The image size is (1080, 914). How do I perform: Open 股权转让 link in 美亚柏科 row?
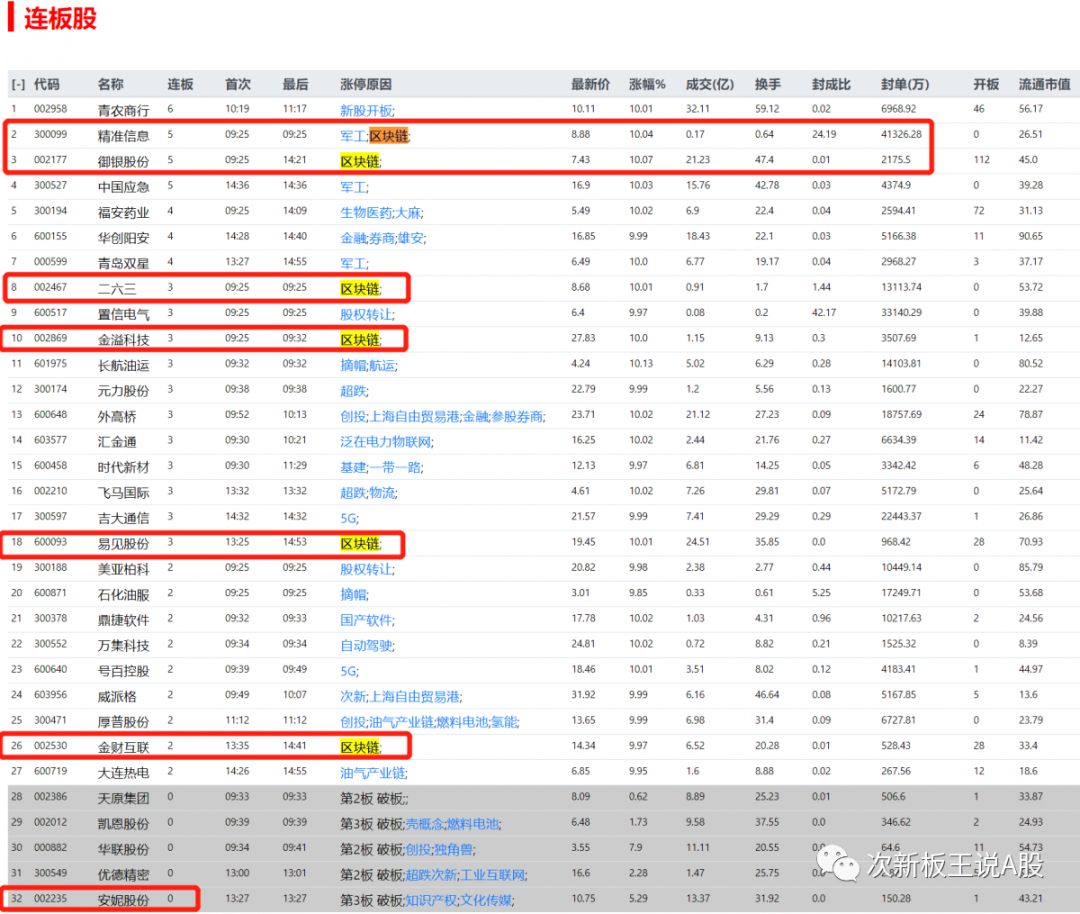click(x=367, y=569)
